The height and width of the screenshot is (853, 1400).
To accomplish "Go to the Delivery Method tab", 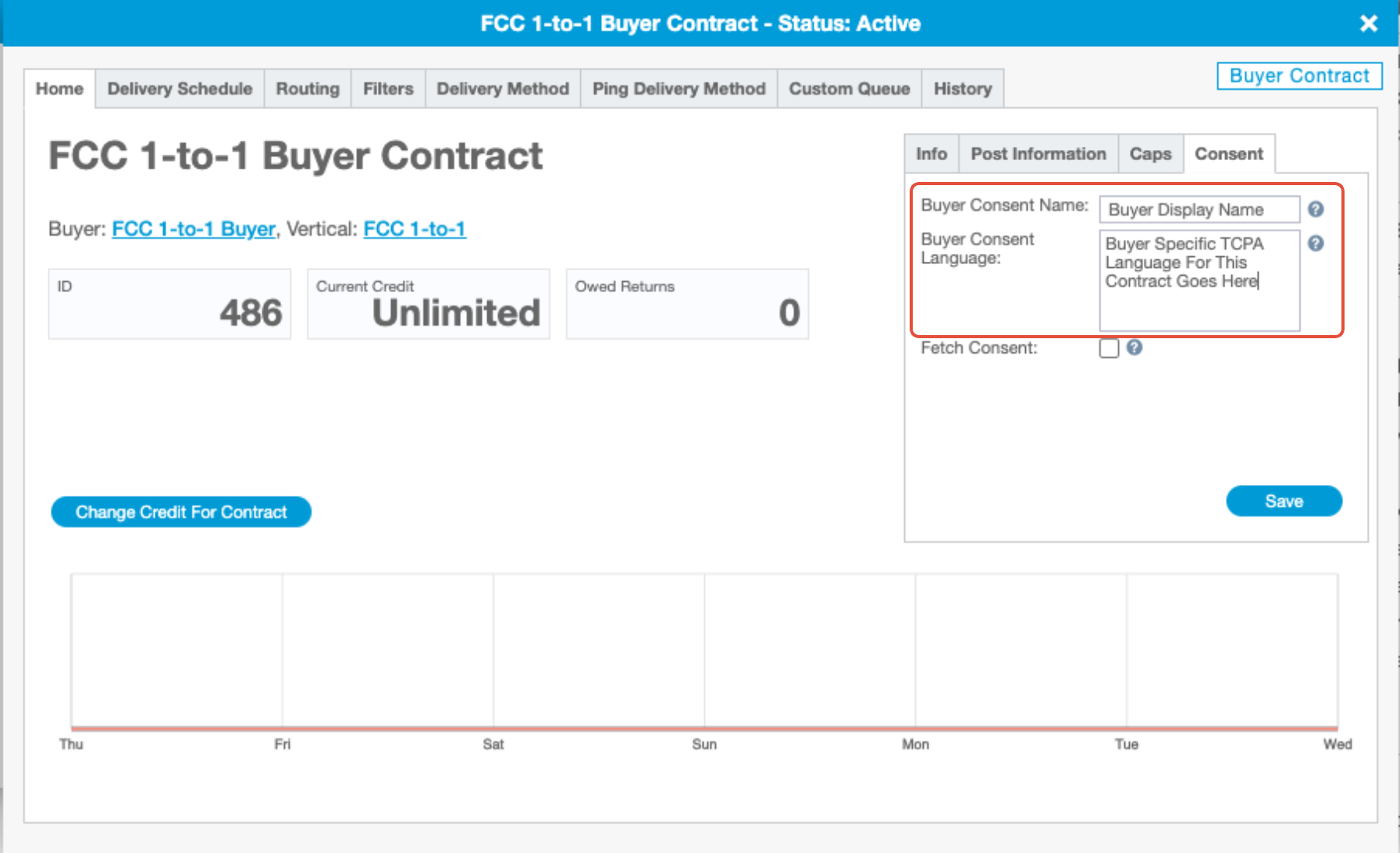I will tap(503, 89).
